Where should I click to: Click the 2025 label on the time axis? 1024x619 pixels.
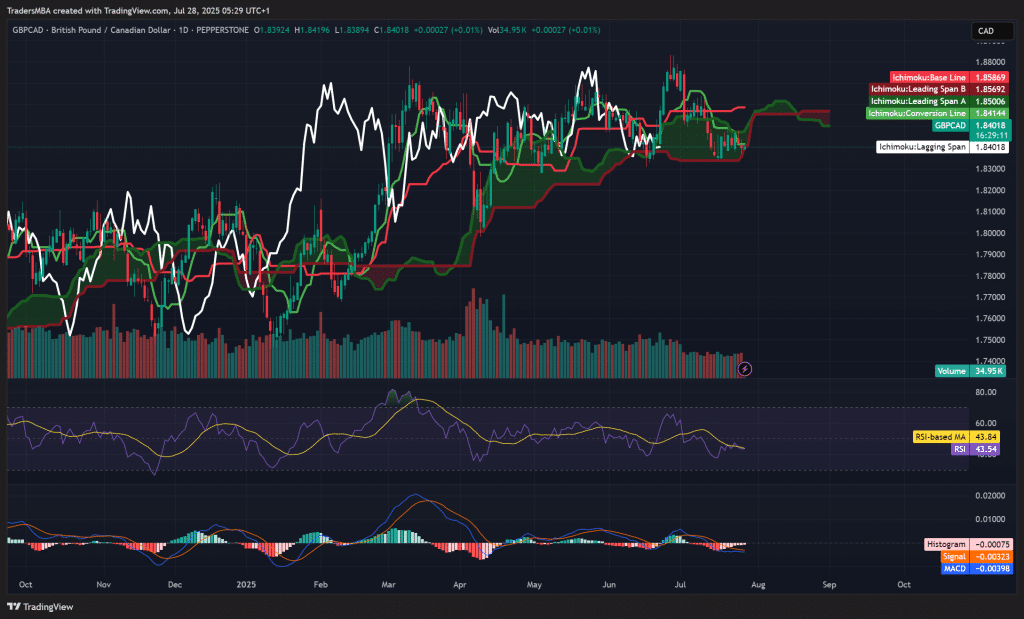247,584
